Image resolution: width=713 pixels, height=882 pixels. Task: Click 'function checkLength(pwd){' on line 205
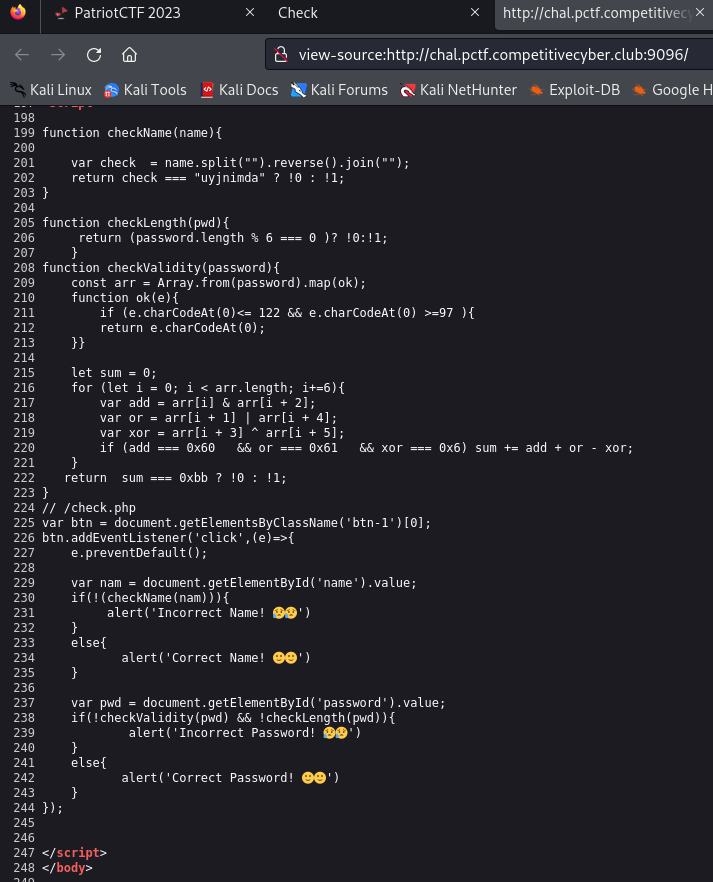136,223
